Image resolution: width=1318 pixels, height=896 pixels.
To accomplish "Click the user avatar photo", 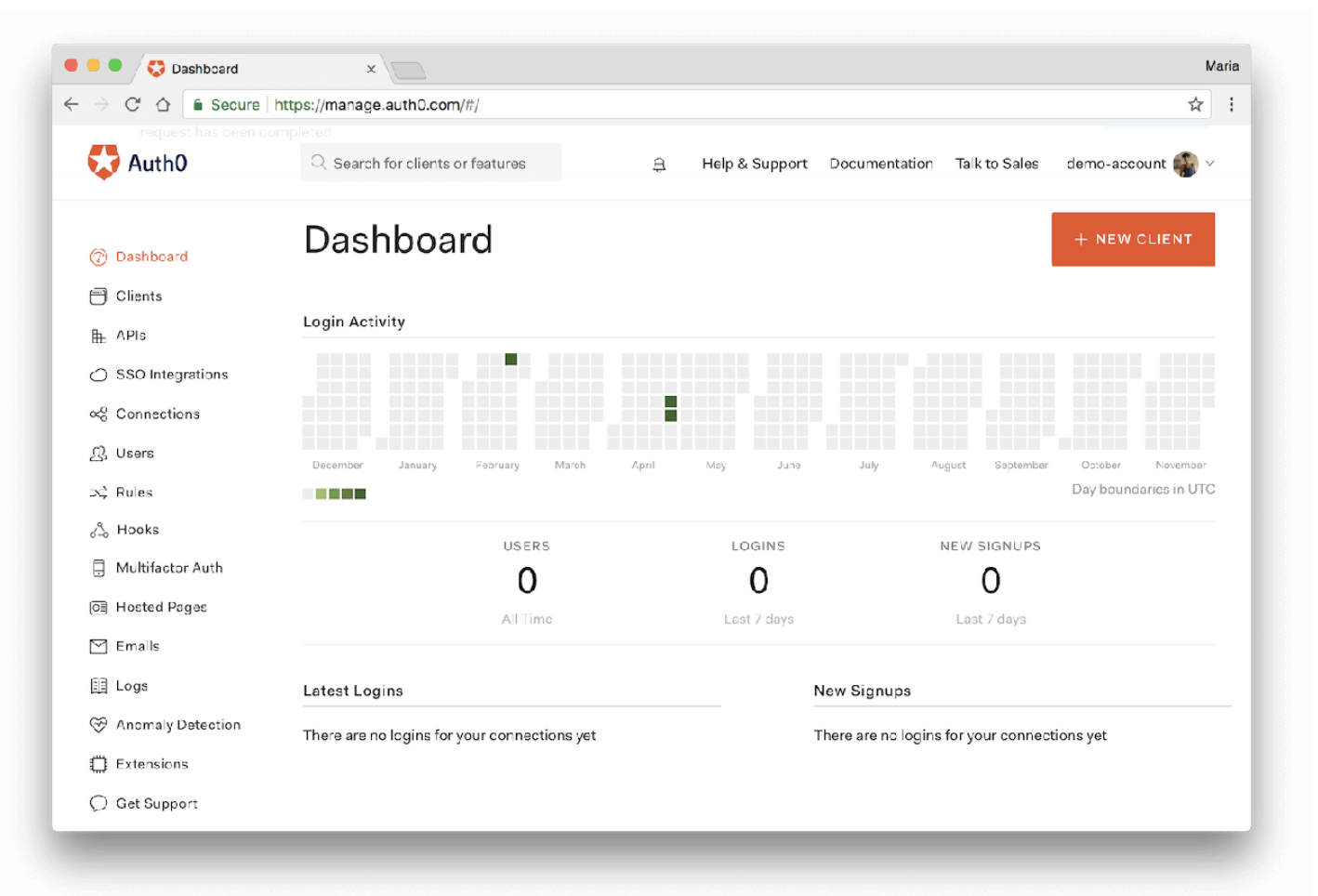I will [1185, 165].
